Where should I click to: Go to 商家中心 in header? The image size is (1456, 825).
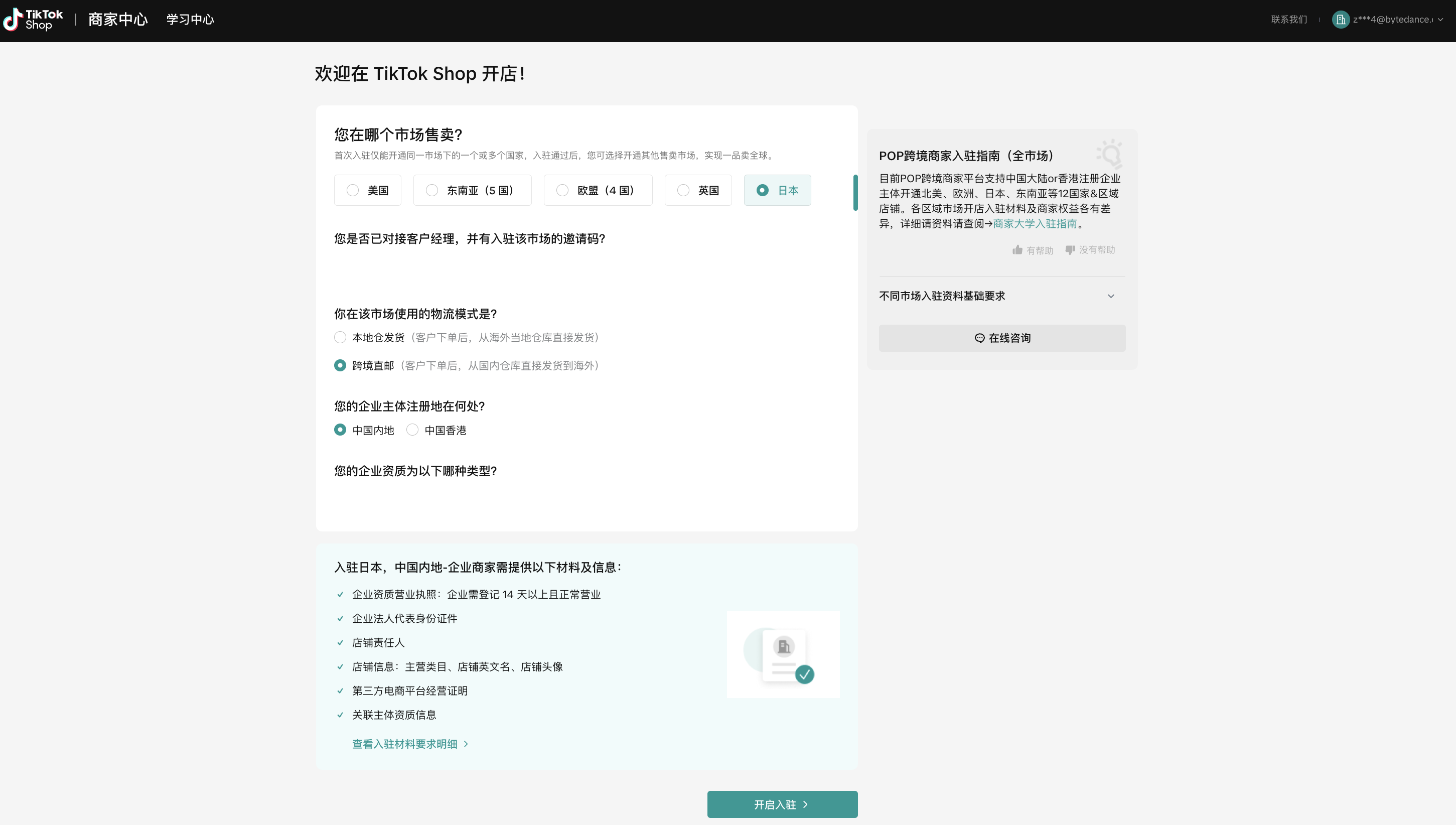117,19
